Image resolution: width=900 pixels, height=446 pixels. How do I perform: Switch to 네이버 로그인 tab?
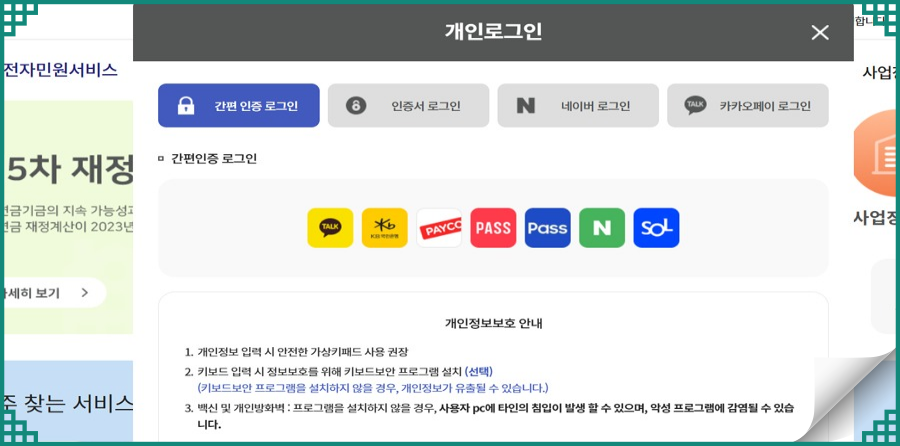coord(578,106)
